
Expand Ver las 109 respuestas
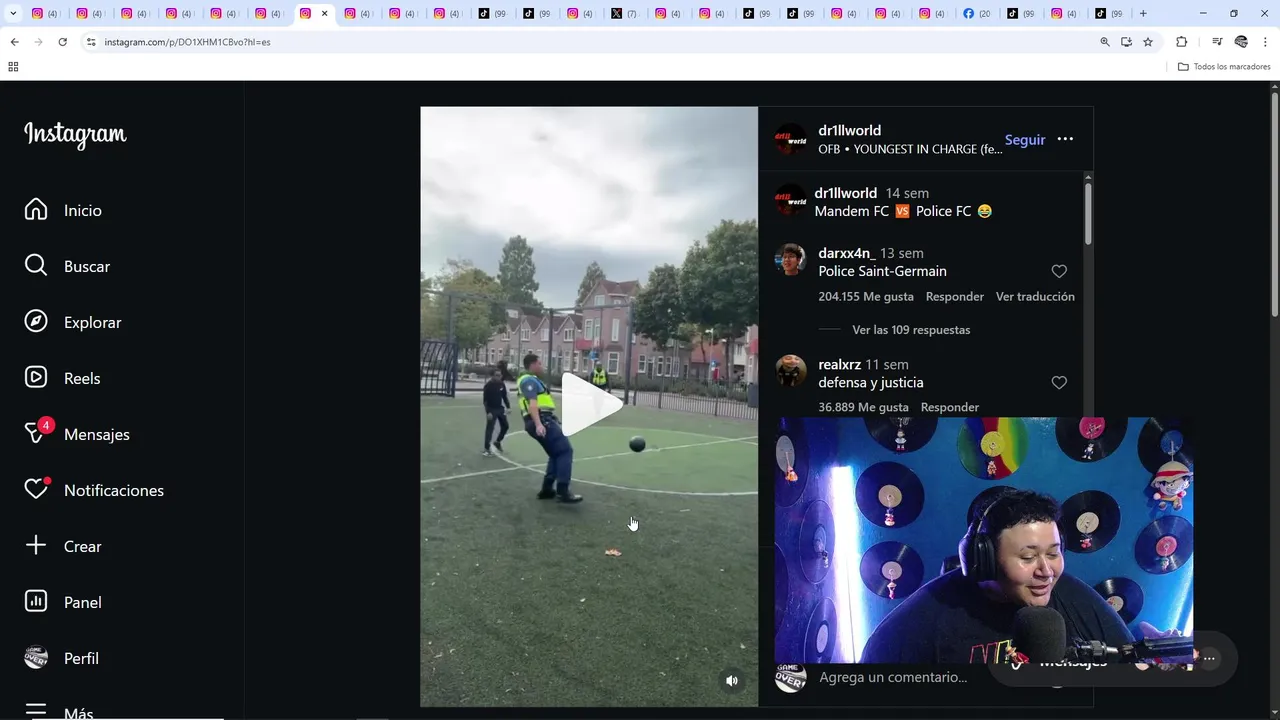910,329
